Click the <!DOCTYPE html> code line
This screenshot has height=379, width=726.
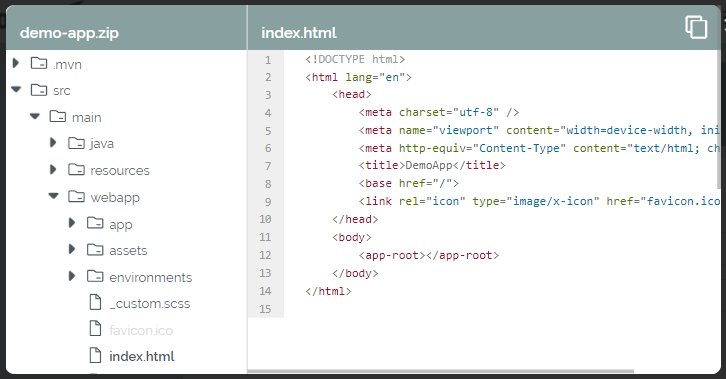(355, 59)
